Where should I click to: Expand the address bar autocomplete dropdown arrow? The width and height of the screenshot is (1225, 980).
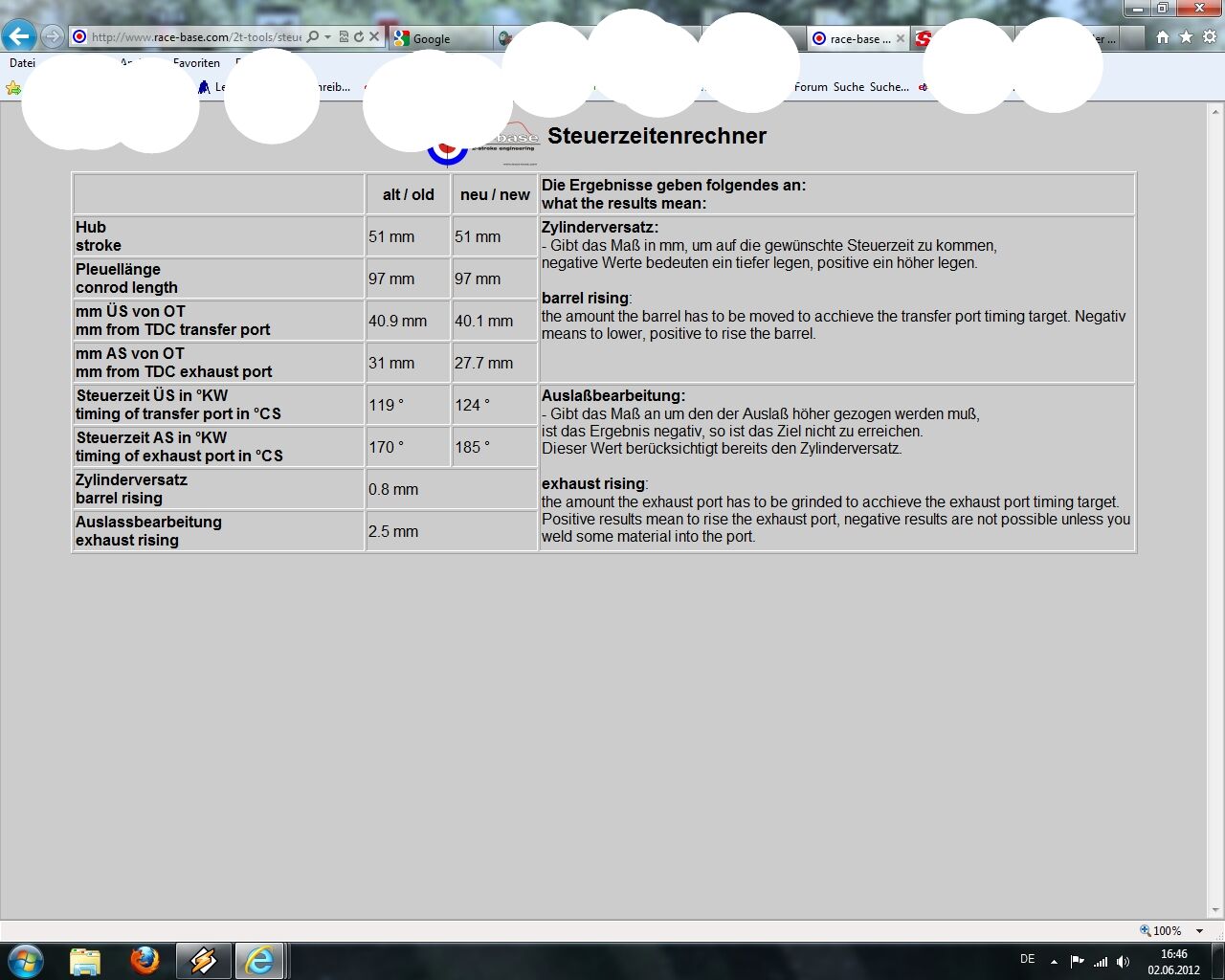327,37
